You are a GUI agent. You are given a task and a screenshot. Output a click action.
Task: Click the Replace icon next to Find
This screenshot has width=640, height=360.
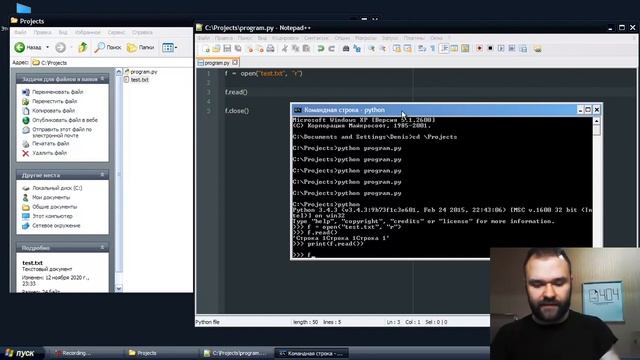[357, 49]
